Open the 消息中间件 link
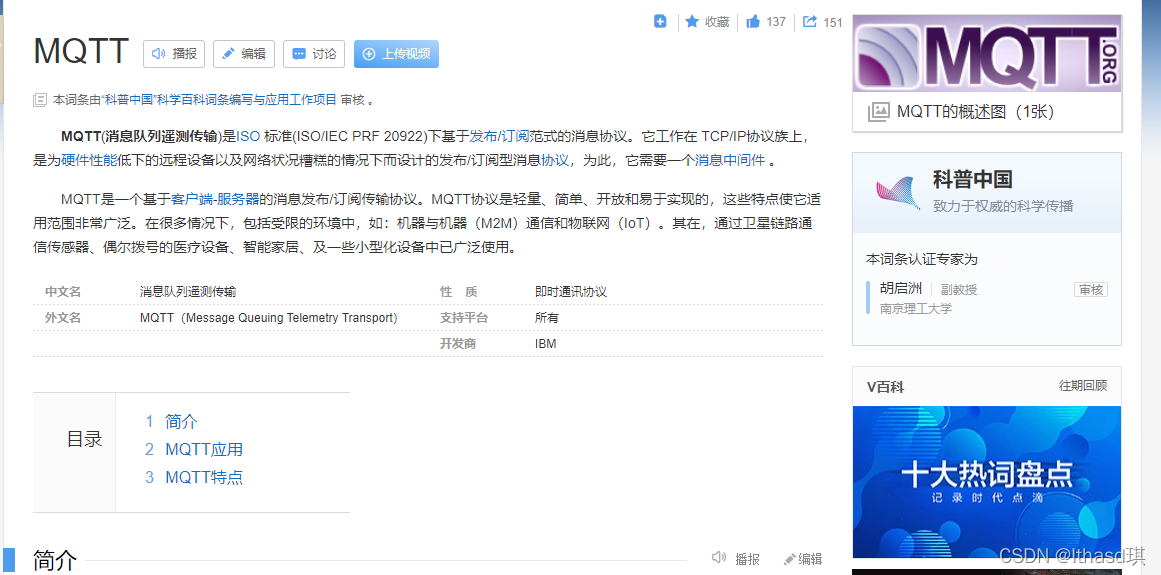The width and height of the screenshot is (1161, 575). [729, 161]
